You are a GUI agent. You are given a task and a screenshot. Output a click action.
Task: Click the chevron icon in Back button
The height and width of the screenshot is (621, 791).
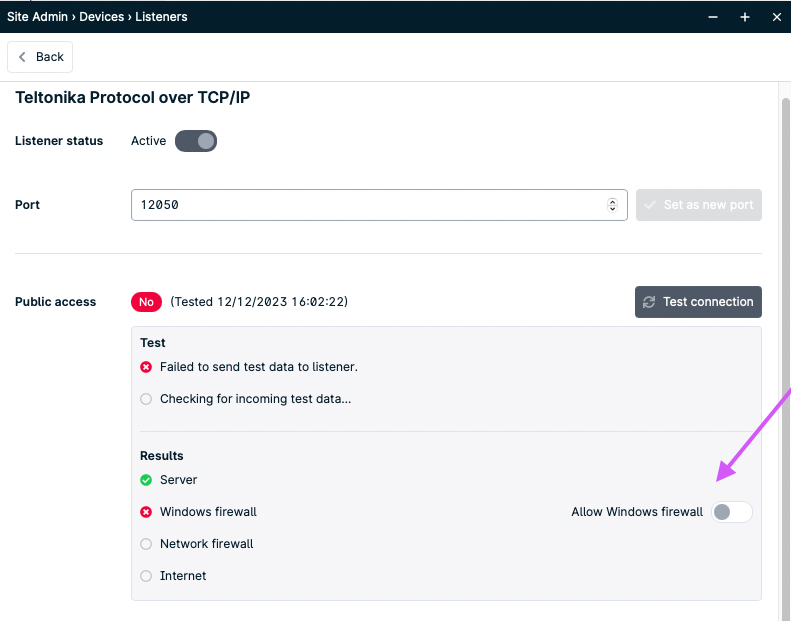(22, 57)
